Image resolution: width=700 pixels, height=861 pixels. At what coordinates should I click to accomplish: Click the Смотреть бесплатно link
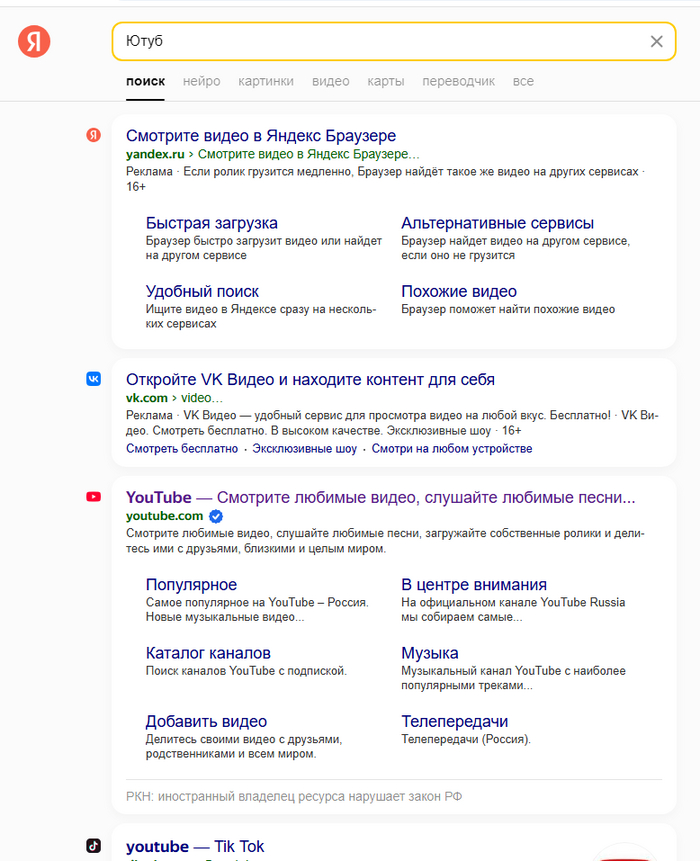[182, 449]
